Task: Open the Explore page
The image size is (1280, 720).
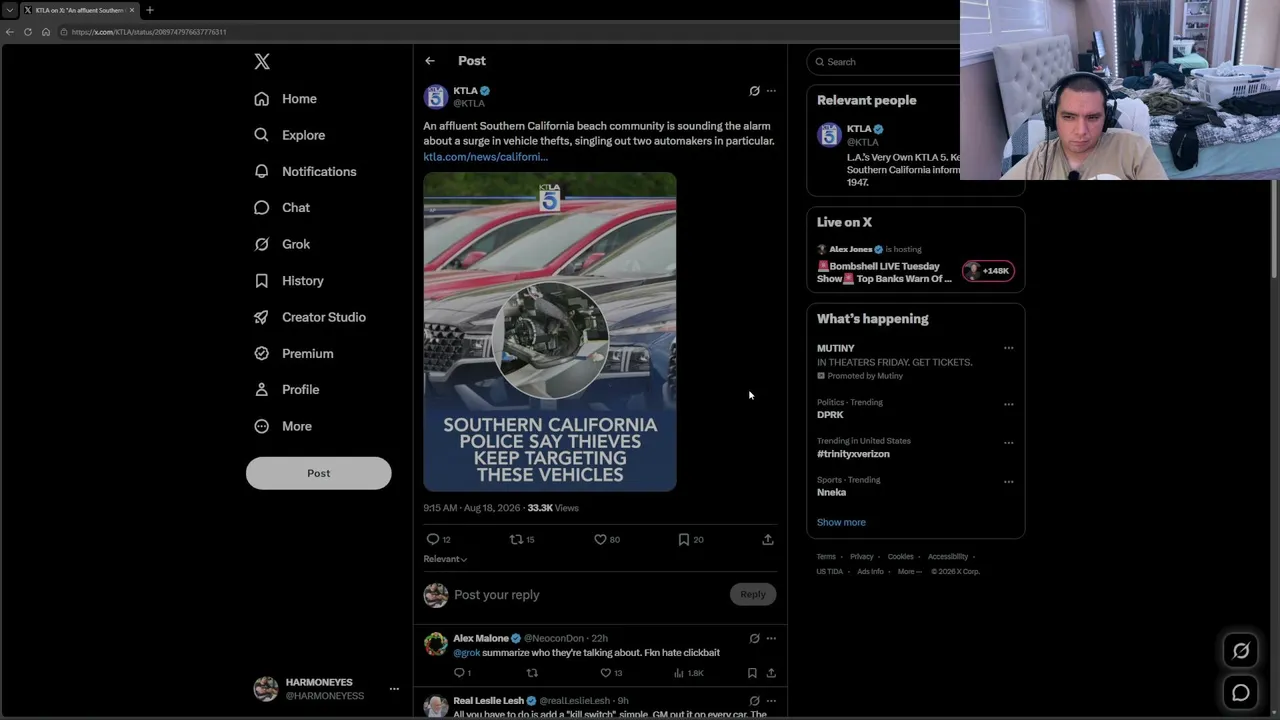Action: pyautogui.click(x=289, y=135)
